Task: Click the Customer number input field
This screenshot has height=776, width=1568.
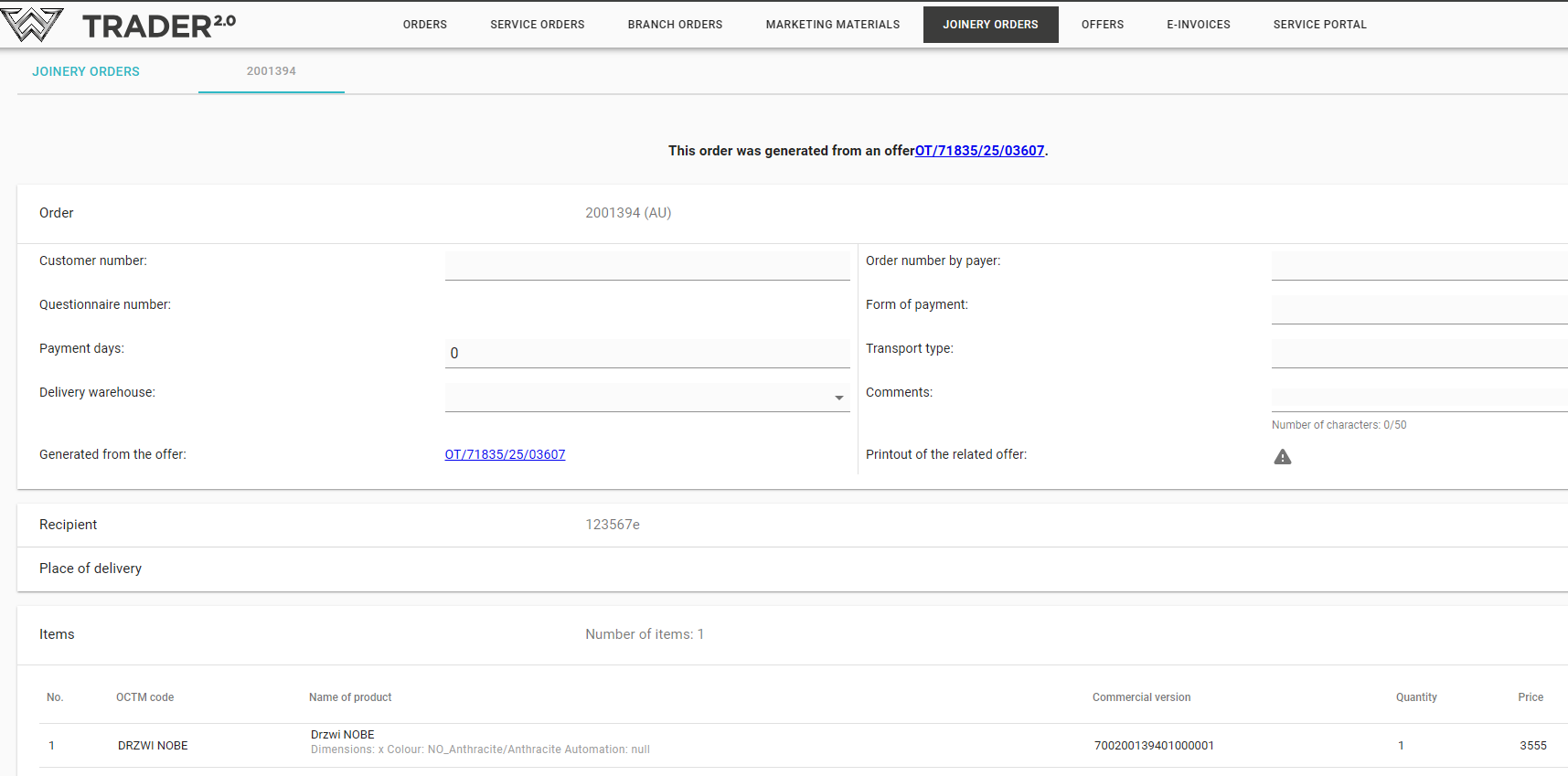Action: pos(646,265)
